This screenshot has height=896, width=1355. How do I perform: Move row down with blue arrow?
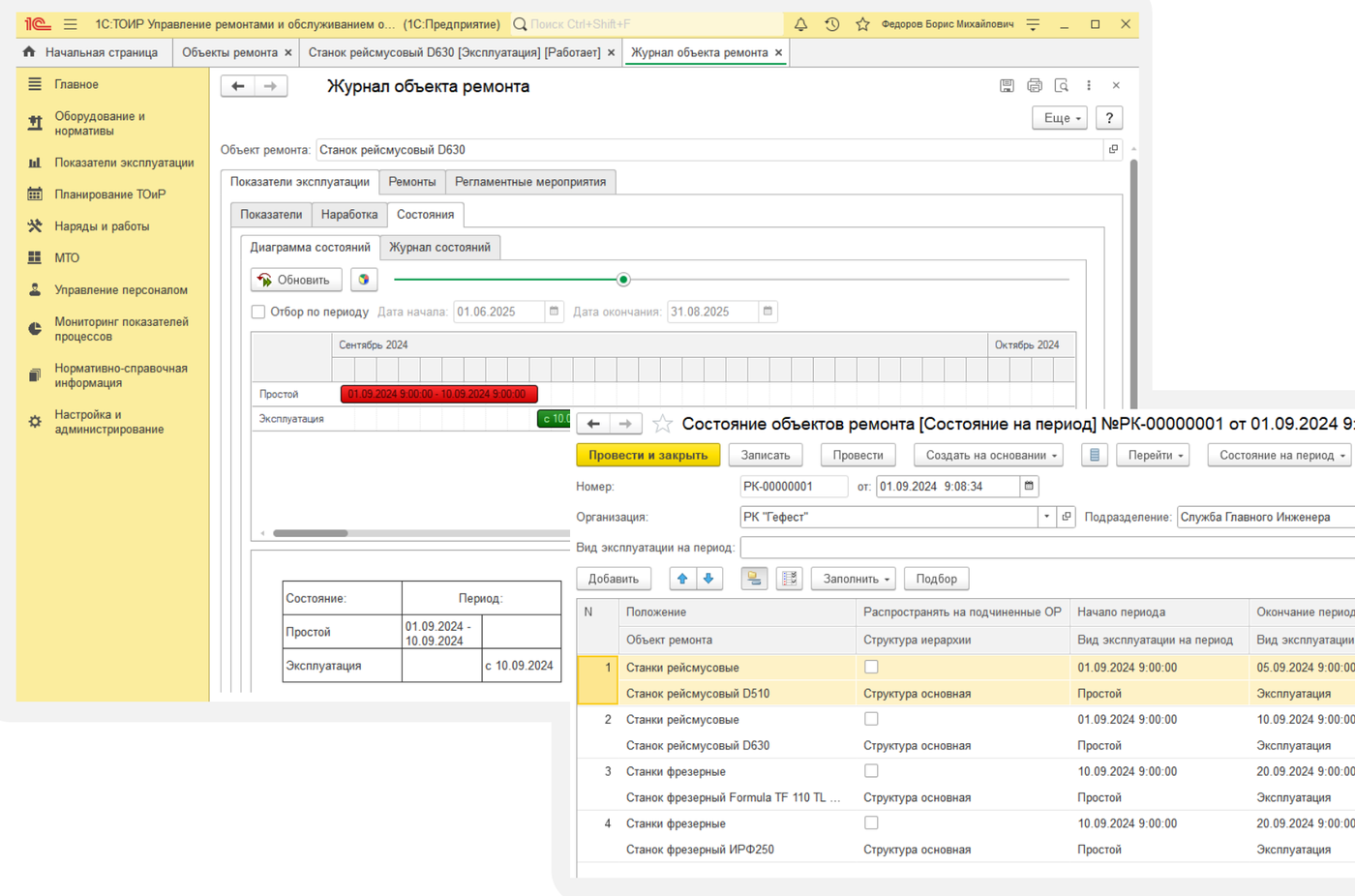[708, 579]
